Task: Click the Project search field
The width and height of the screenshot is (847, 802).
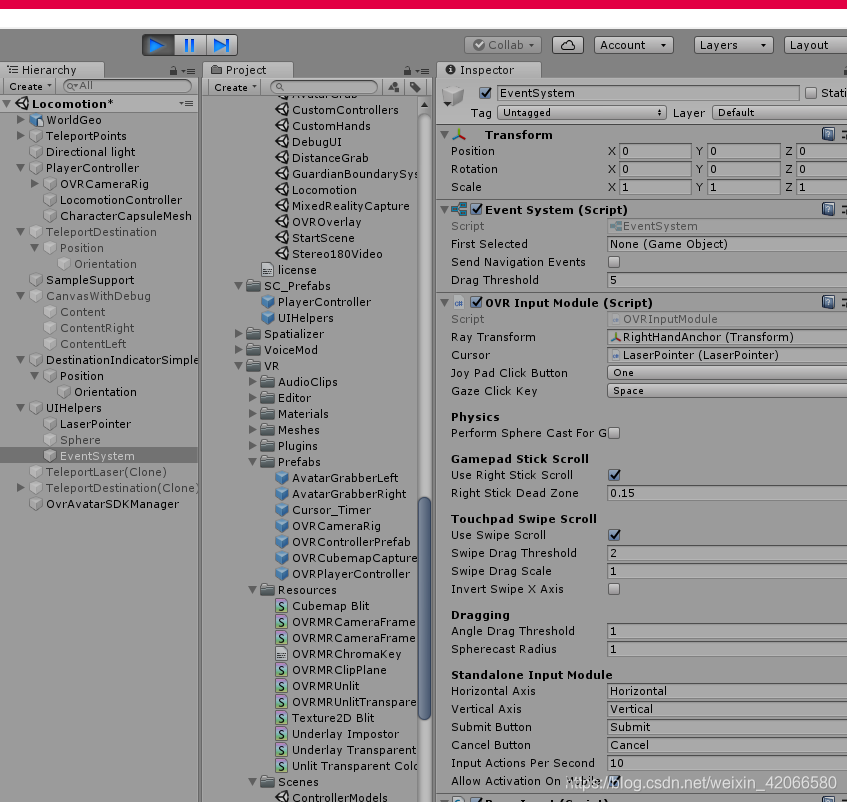Action: pyautogui.click(x=324, y=87)
